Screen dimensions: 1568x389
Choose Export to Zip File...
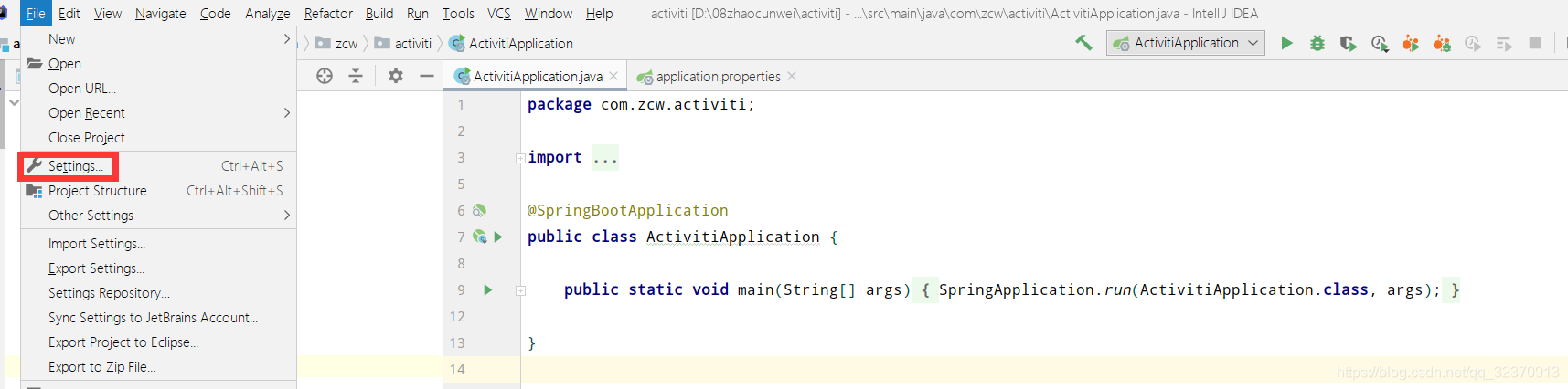[159, 367]
